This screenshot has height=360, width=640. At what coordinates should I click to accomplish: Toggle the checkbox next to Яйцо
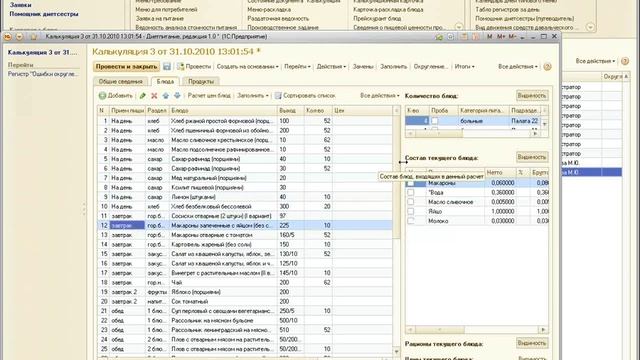[x=411, y=211]
